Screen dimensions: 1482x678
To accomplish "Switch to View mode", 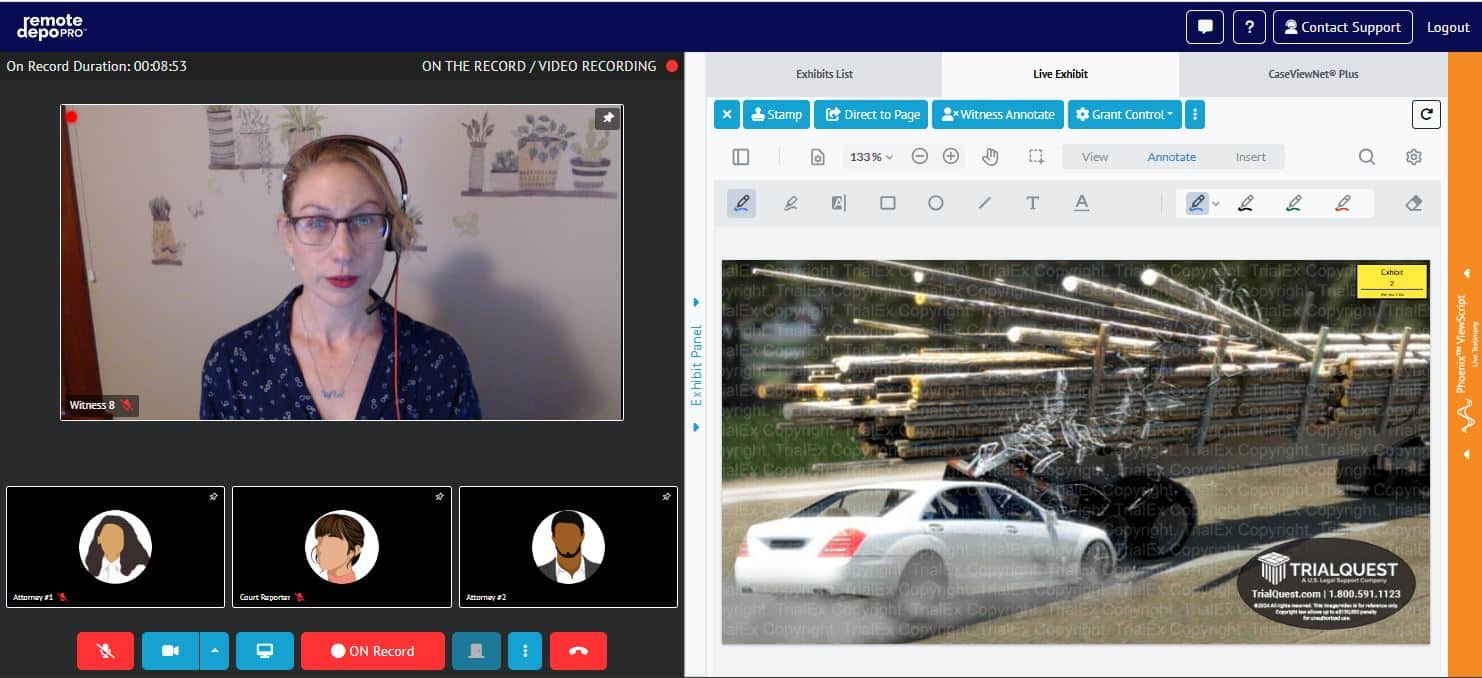I will 1095,157.
